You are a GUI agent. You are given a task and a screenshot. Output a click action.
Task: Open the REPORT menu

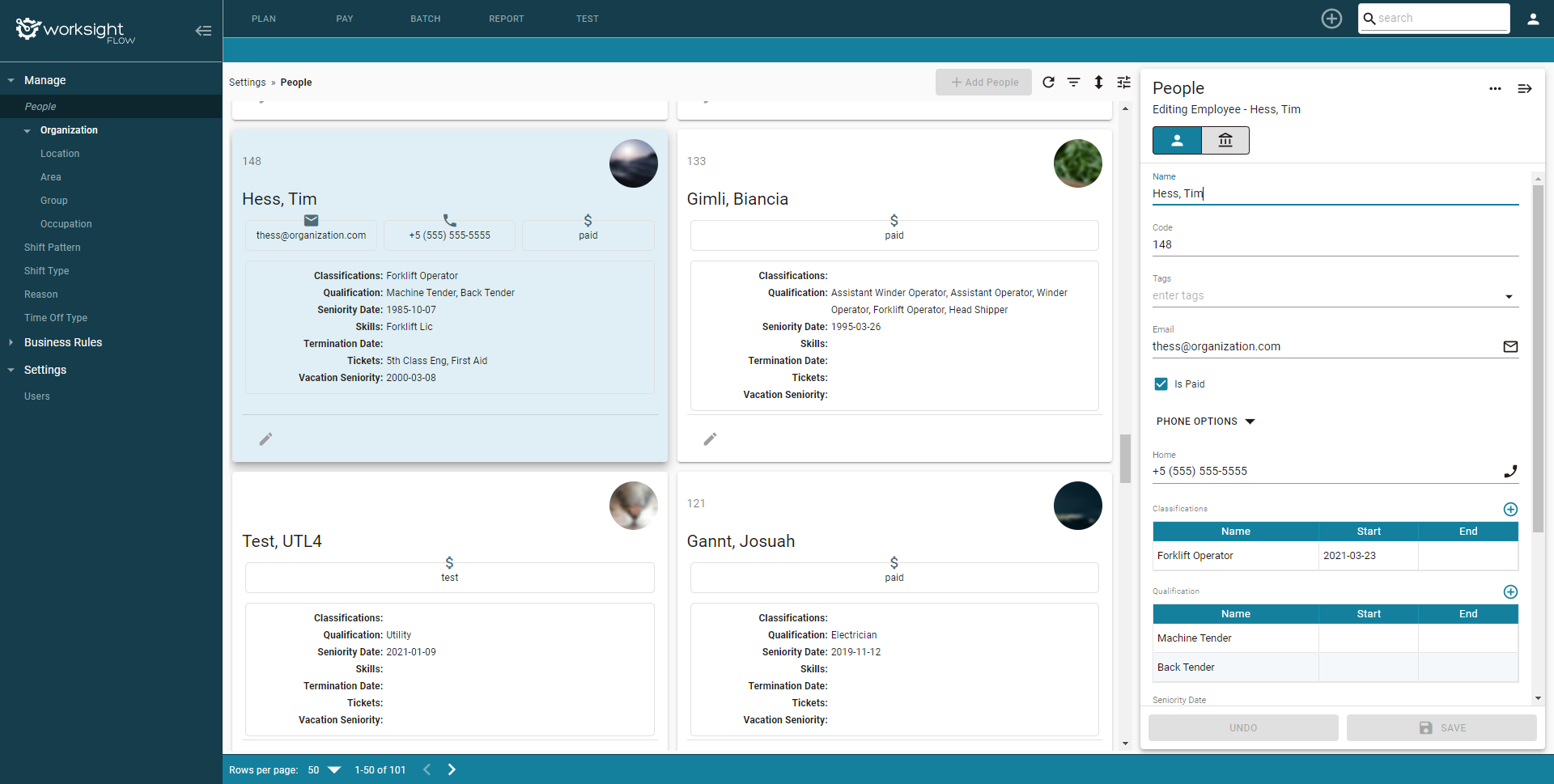(506, 19)
